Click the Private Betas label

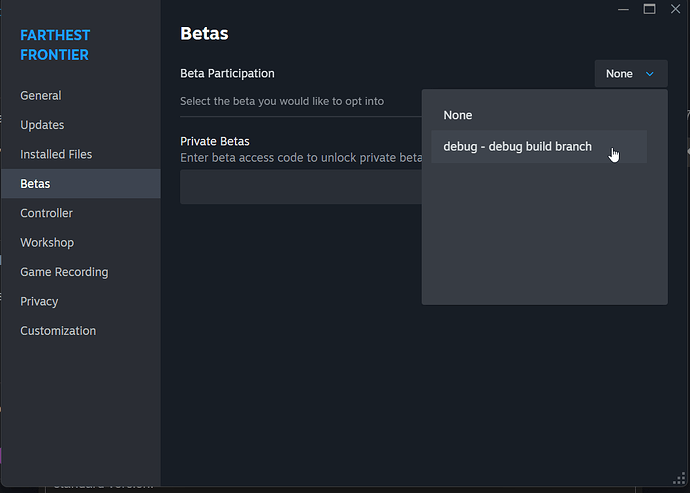[x=214, y=141]
